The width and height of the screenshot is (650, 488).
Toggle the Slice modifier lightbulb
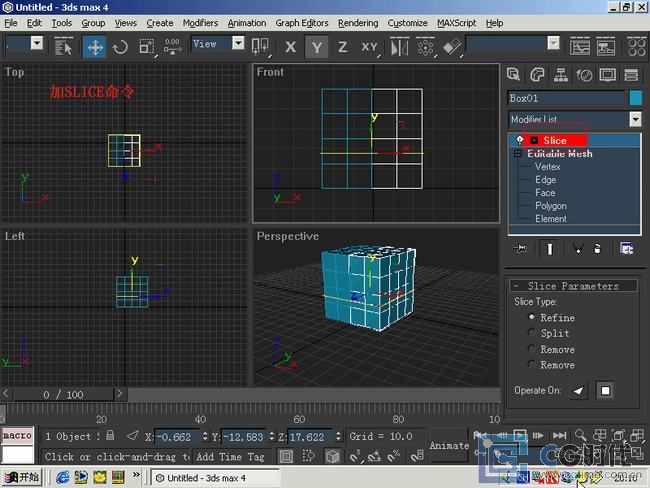(519, 140)
